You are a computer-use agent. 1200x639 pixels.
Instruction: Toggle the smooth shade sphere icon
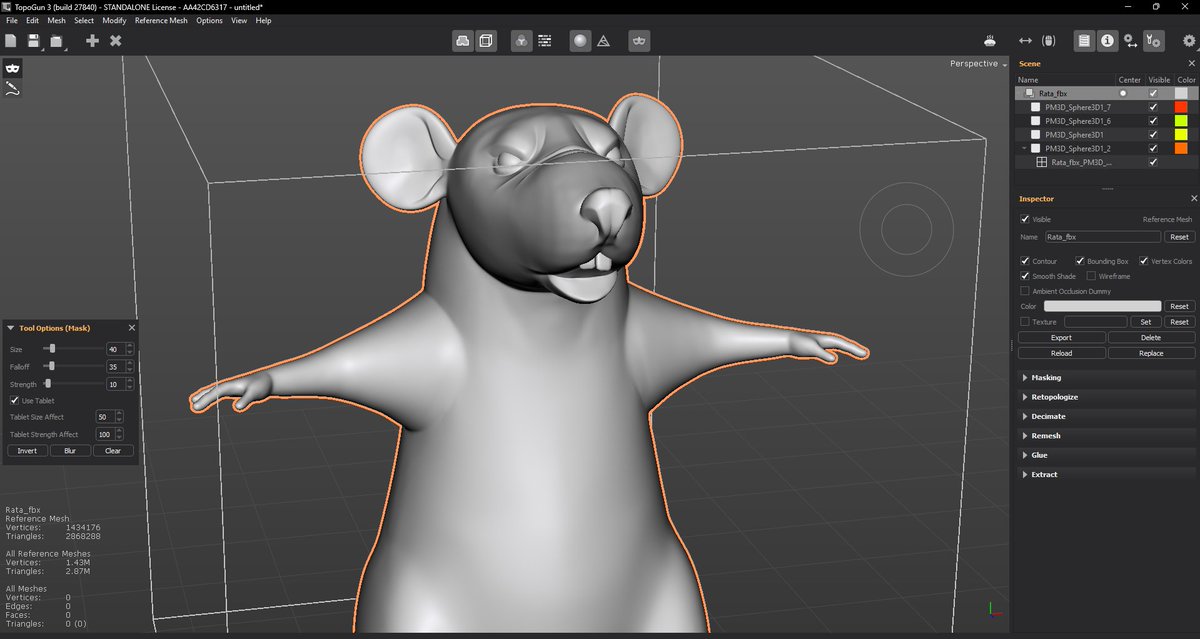(580, 41)
